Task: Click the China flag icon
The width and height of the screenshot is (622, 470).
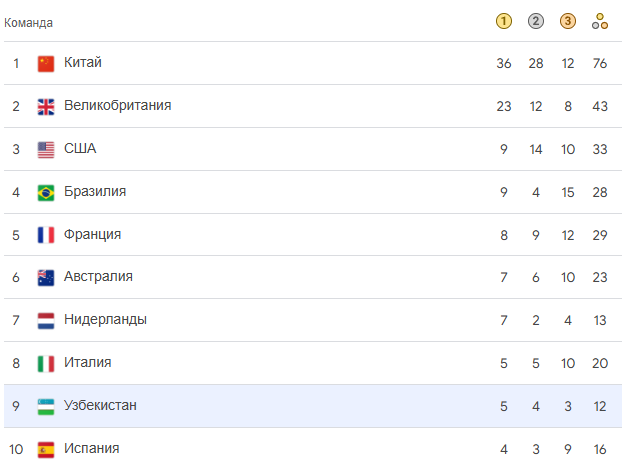Action: pyautogui.click(x=46, y=64)
